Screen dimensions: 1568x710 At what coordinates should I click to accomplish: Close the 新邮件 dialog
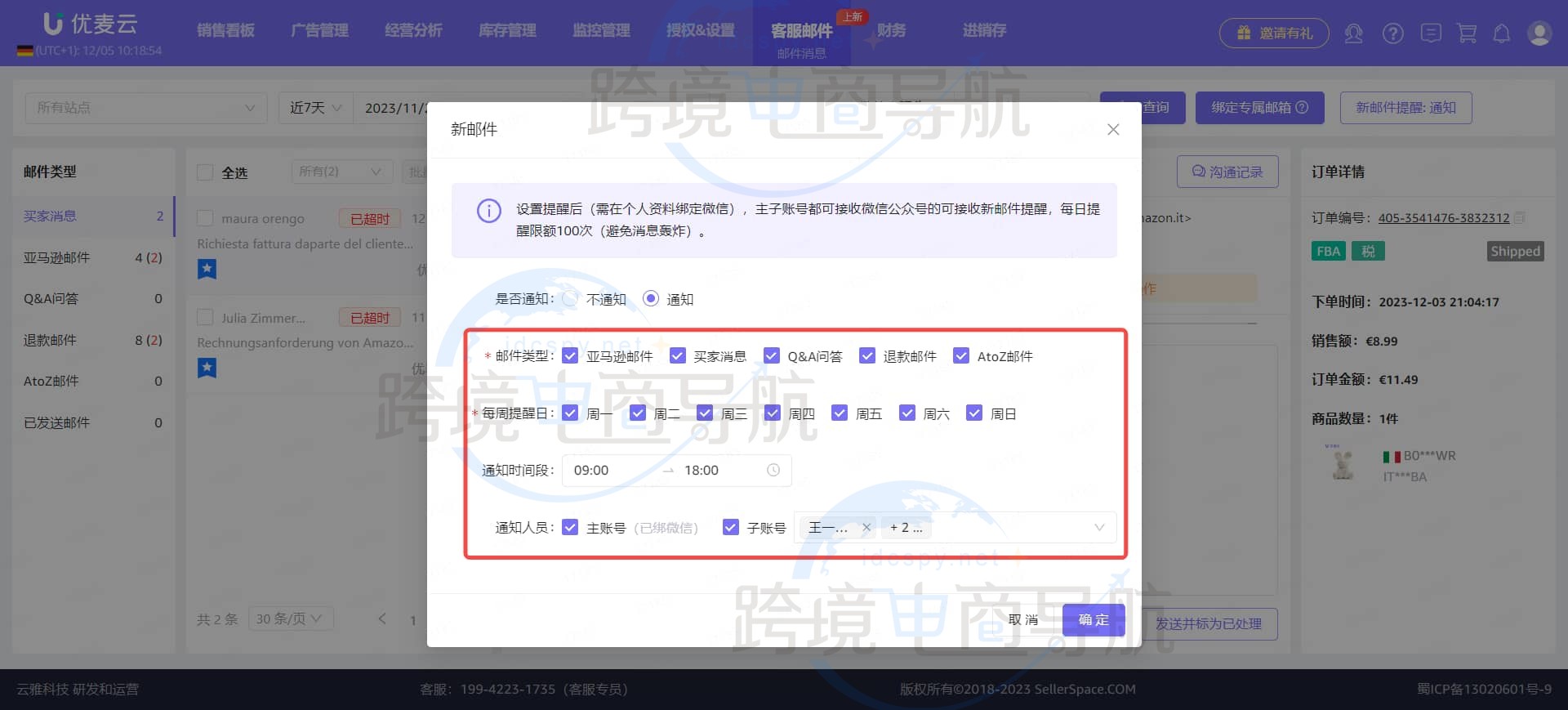[x=1112, y=130]
